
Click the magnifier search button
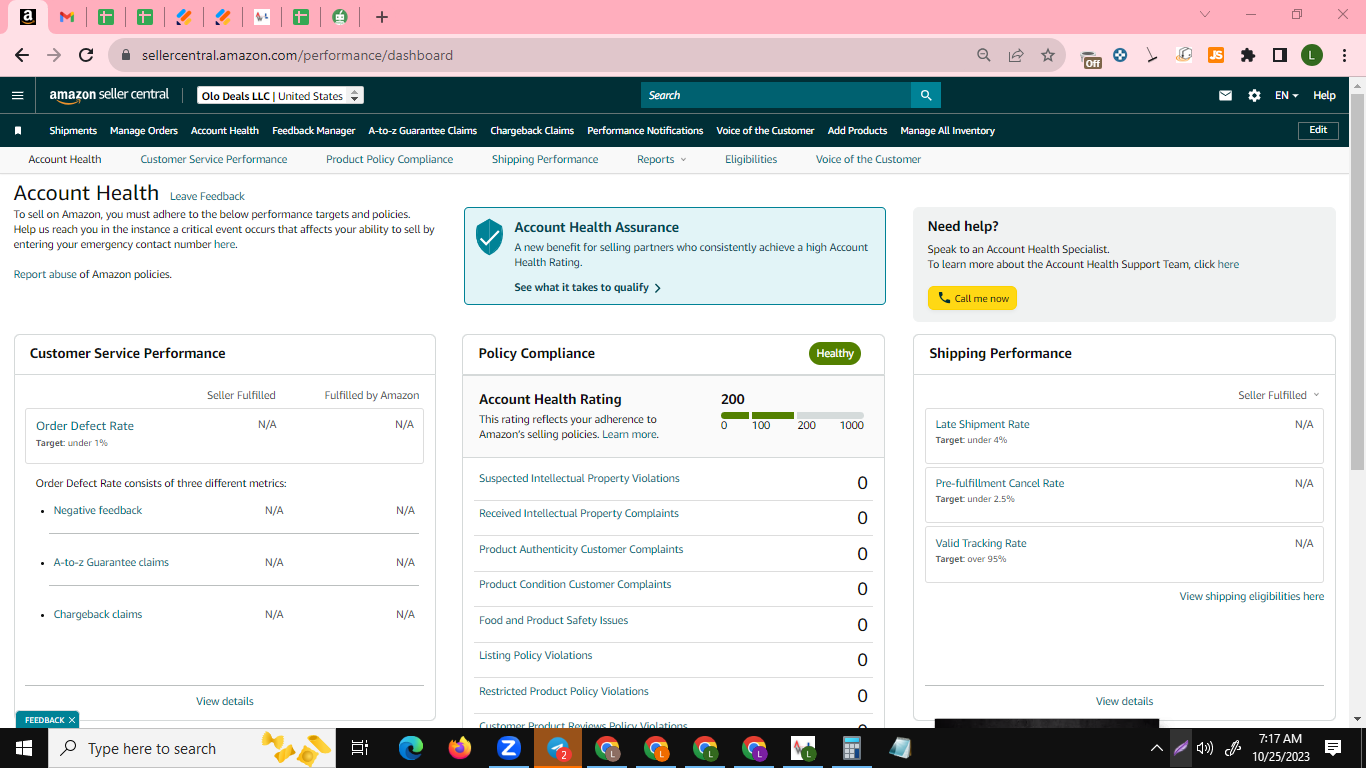(926, 95)
